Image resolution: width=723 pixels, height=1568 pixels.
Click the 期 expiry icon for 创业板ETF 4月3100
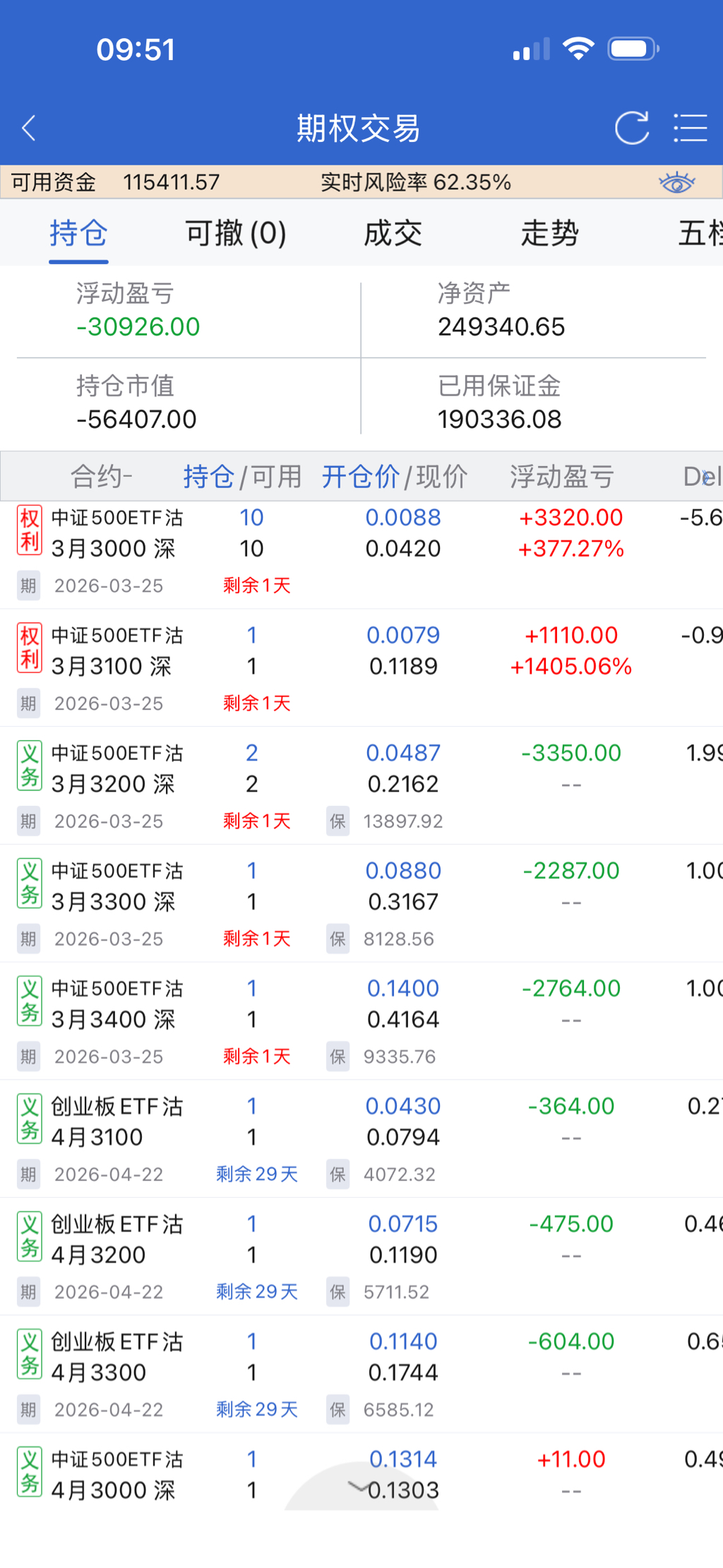pyautogui.click(x=28, y=1175)
